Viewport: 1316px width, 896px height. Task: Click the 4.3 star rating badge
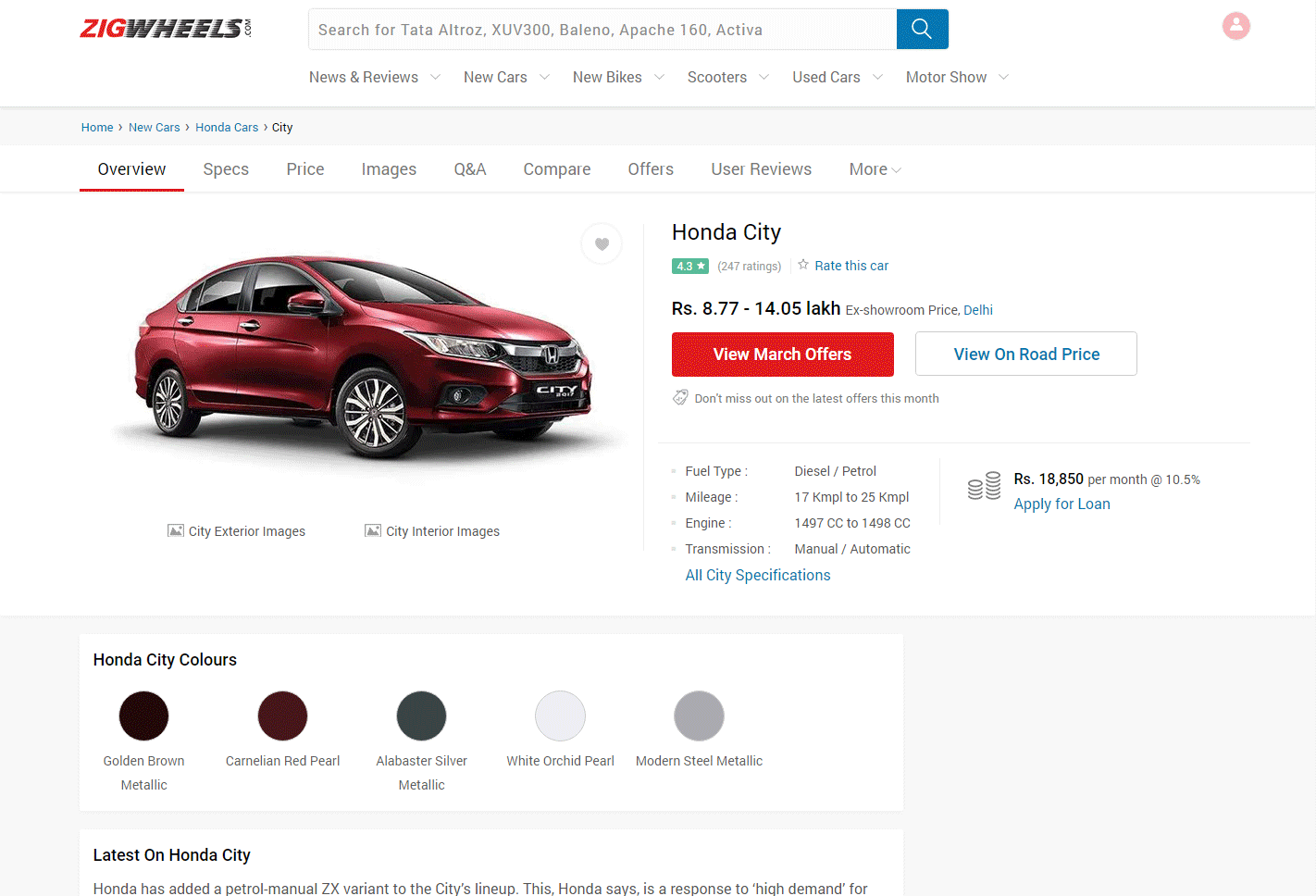(690, 266)
